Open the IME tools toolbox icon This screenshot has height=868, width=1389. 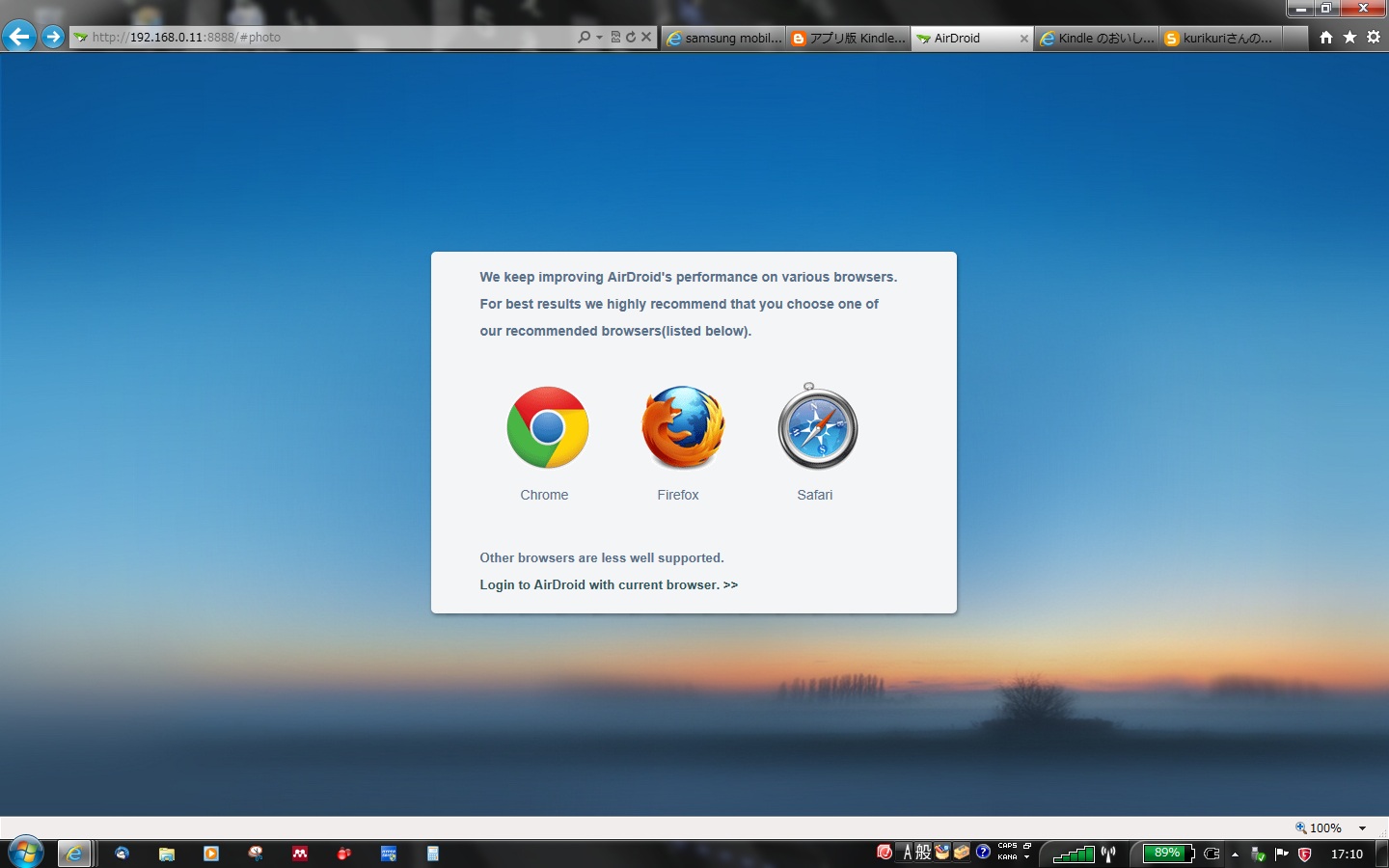coord(962,852)
